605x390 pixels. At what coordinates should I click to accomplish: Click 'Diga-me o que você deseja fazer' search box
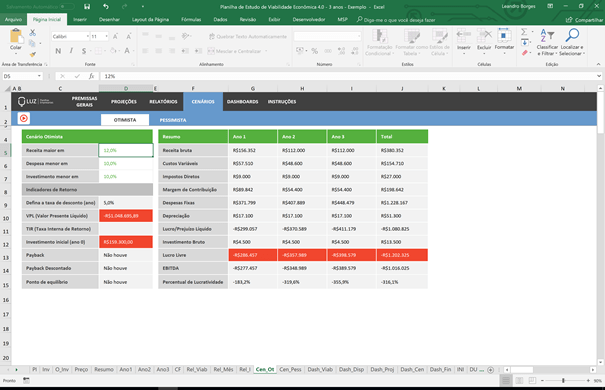coord(396,20)
